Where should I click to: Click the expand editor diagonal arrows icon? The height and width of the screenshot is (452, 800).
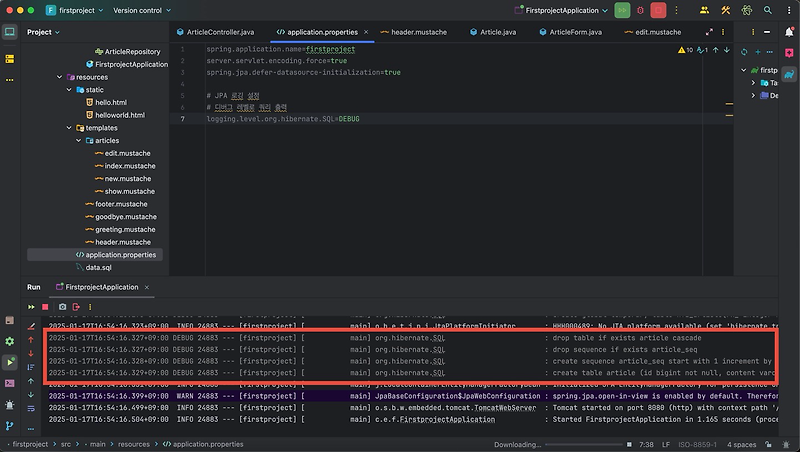pyautogui.click(x=709, y=32)
